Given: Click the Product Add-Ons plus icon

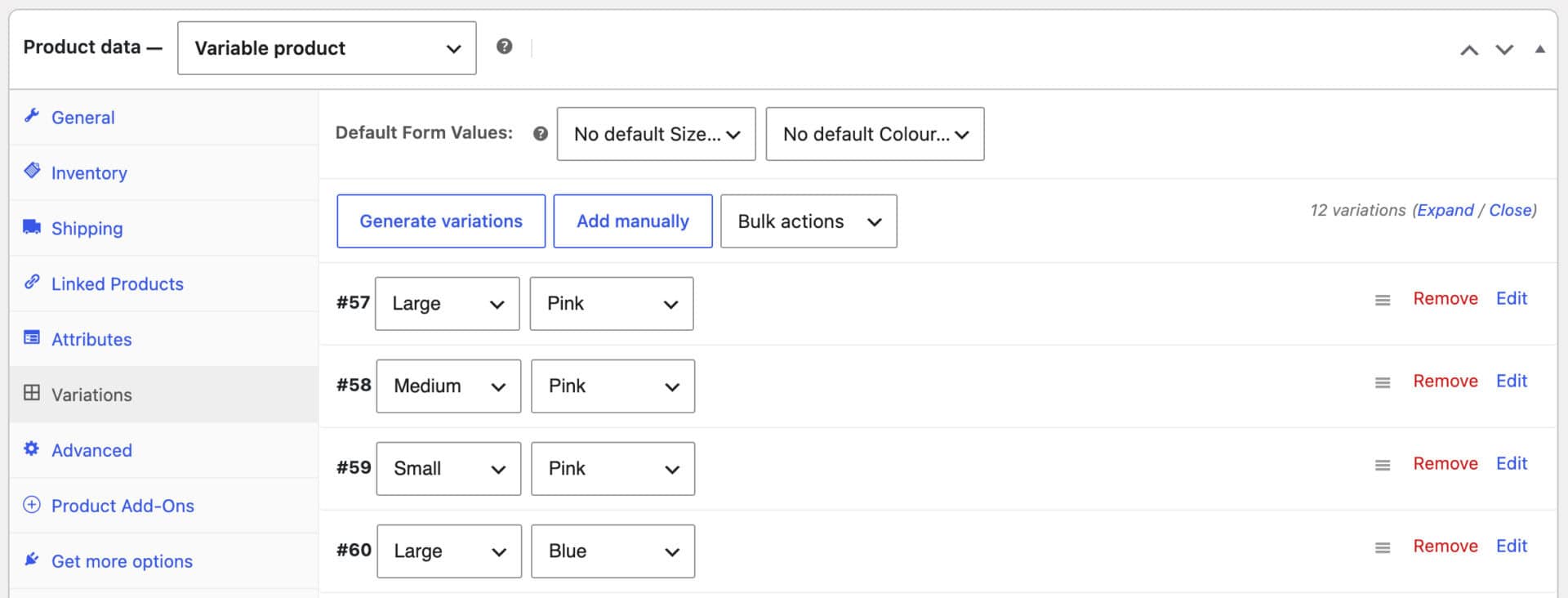Looking at the screenshot, I should click(32, 504).
